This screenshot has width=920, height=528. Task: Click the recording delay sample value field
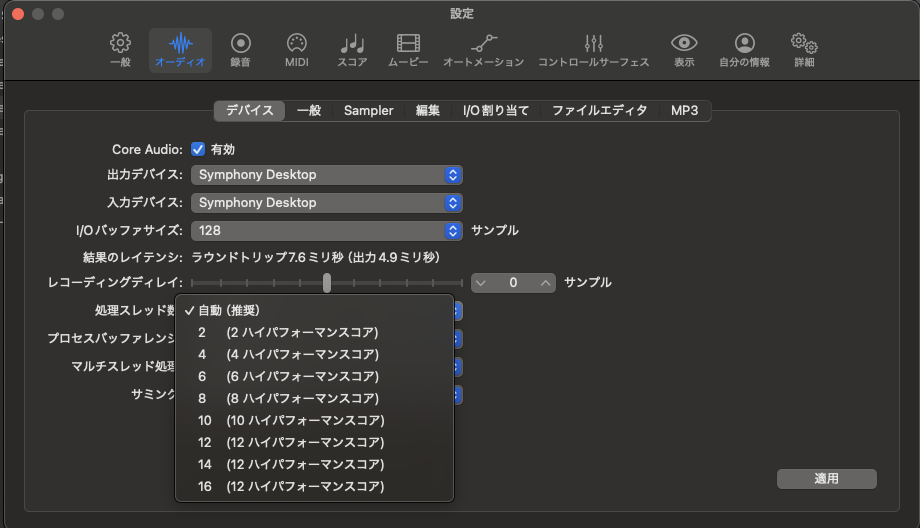(513, 283)
